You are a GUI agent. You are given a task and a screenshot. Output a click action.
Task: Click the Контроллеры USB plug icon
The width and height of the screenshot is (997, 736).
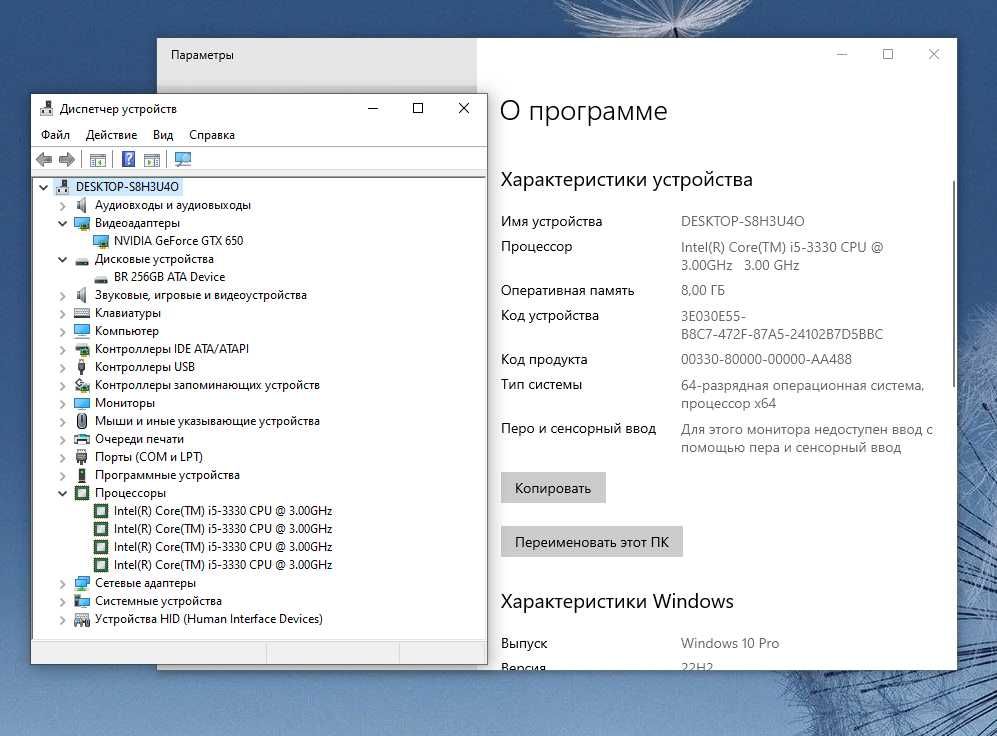pos(81,367)
